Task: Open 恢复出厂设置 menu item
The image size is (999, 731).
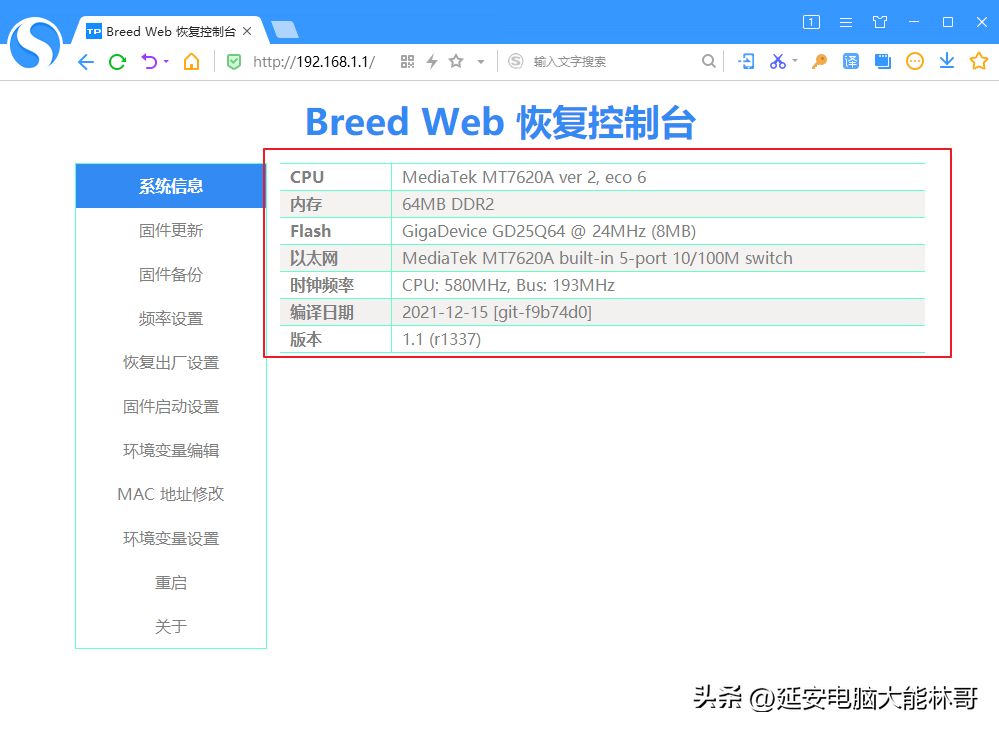Action: [x=171, y=363]
